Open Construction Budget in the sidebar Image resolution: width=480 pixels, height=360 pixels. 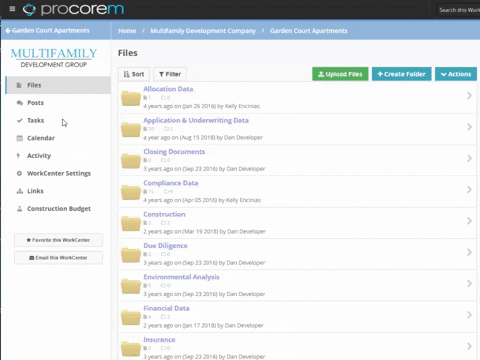[x=58, y=209]
